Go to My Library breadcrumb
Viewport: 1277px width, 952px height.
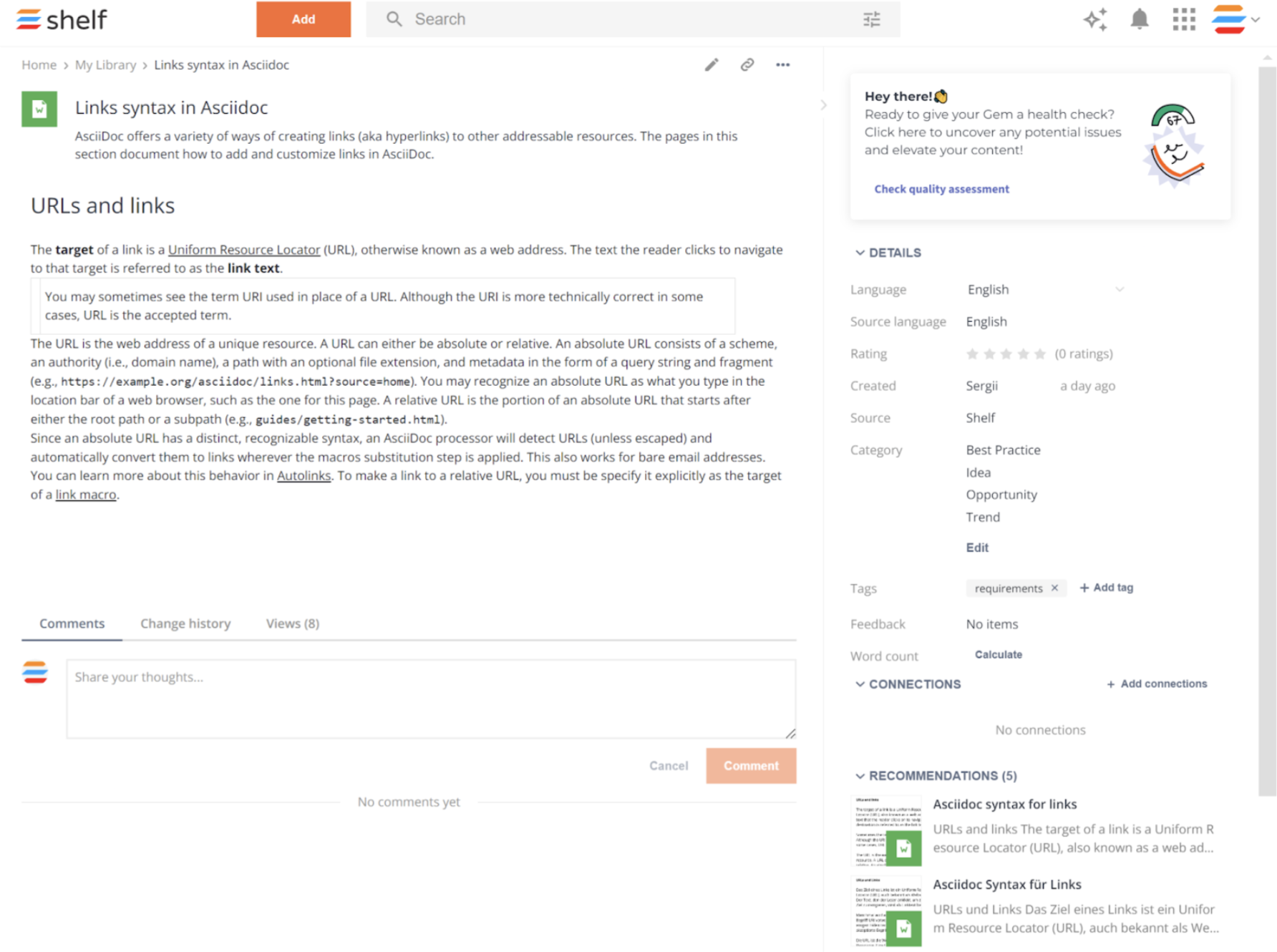pos(105,65)
